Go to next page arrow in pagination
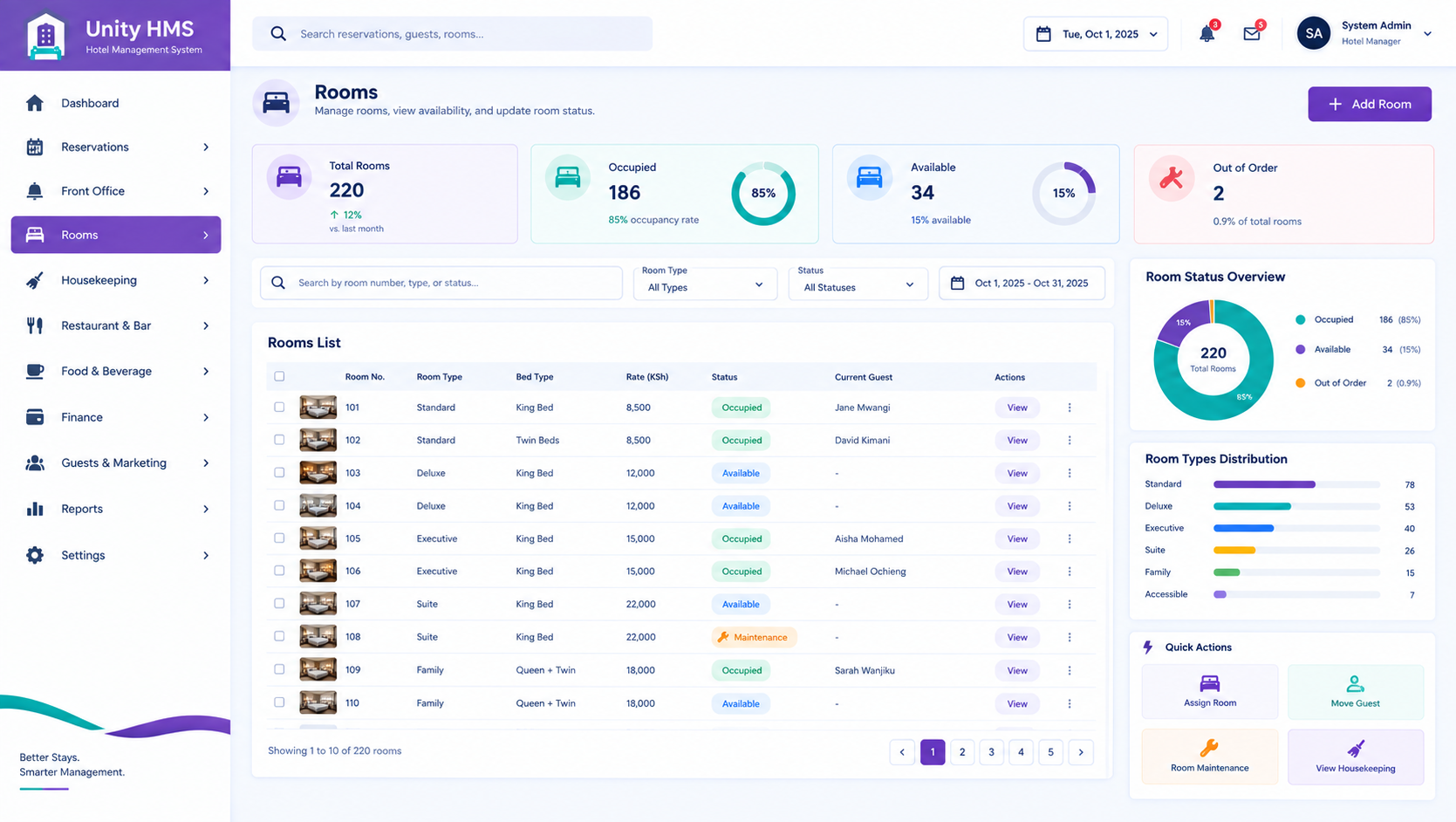Screen dimensions: 1456x822 tap(1081, 751)
